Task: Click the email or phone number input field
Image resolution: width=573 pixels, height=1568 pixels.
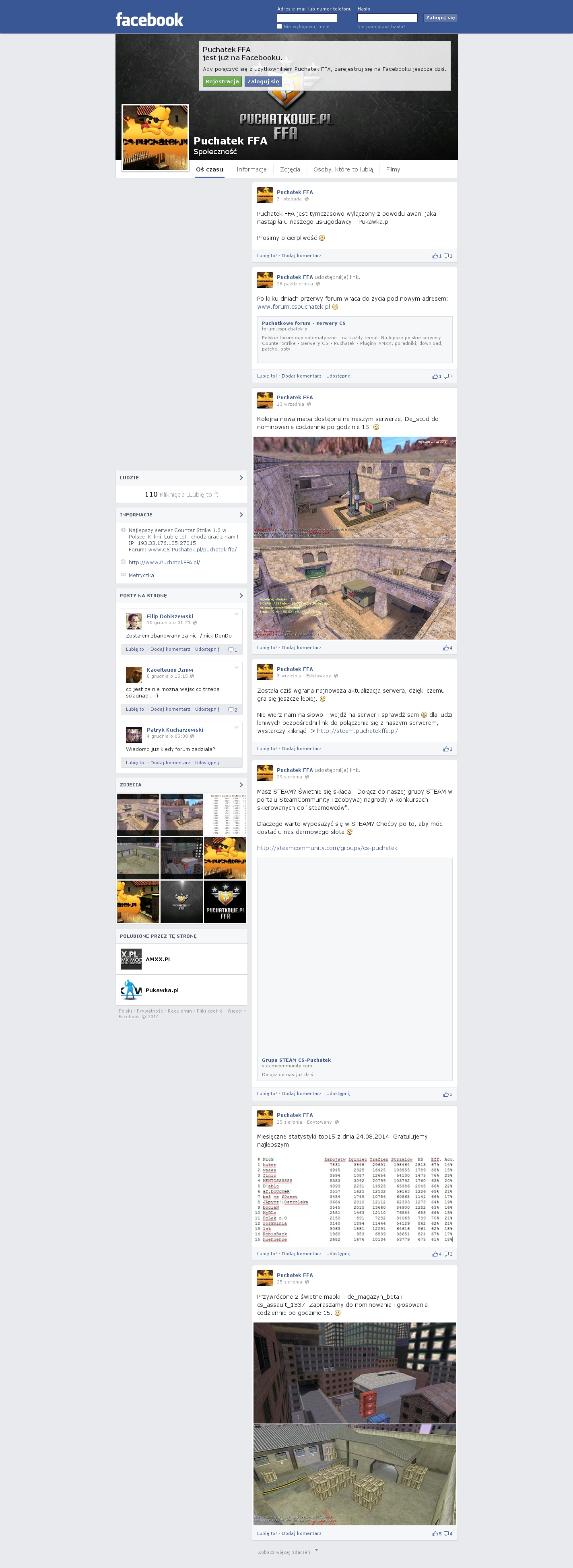Action: coord(307,18)
